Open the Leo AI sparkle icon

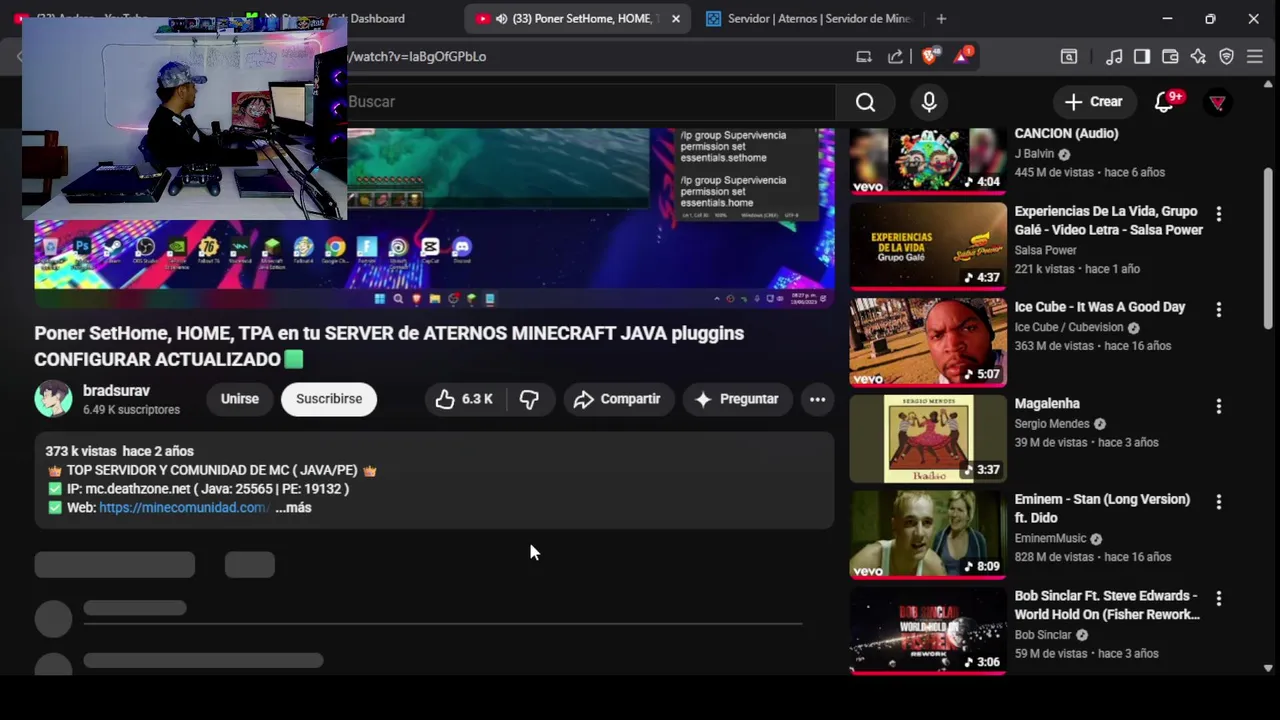tap(1198, 57)
